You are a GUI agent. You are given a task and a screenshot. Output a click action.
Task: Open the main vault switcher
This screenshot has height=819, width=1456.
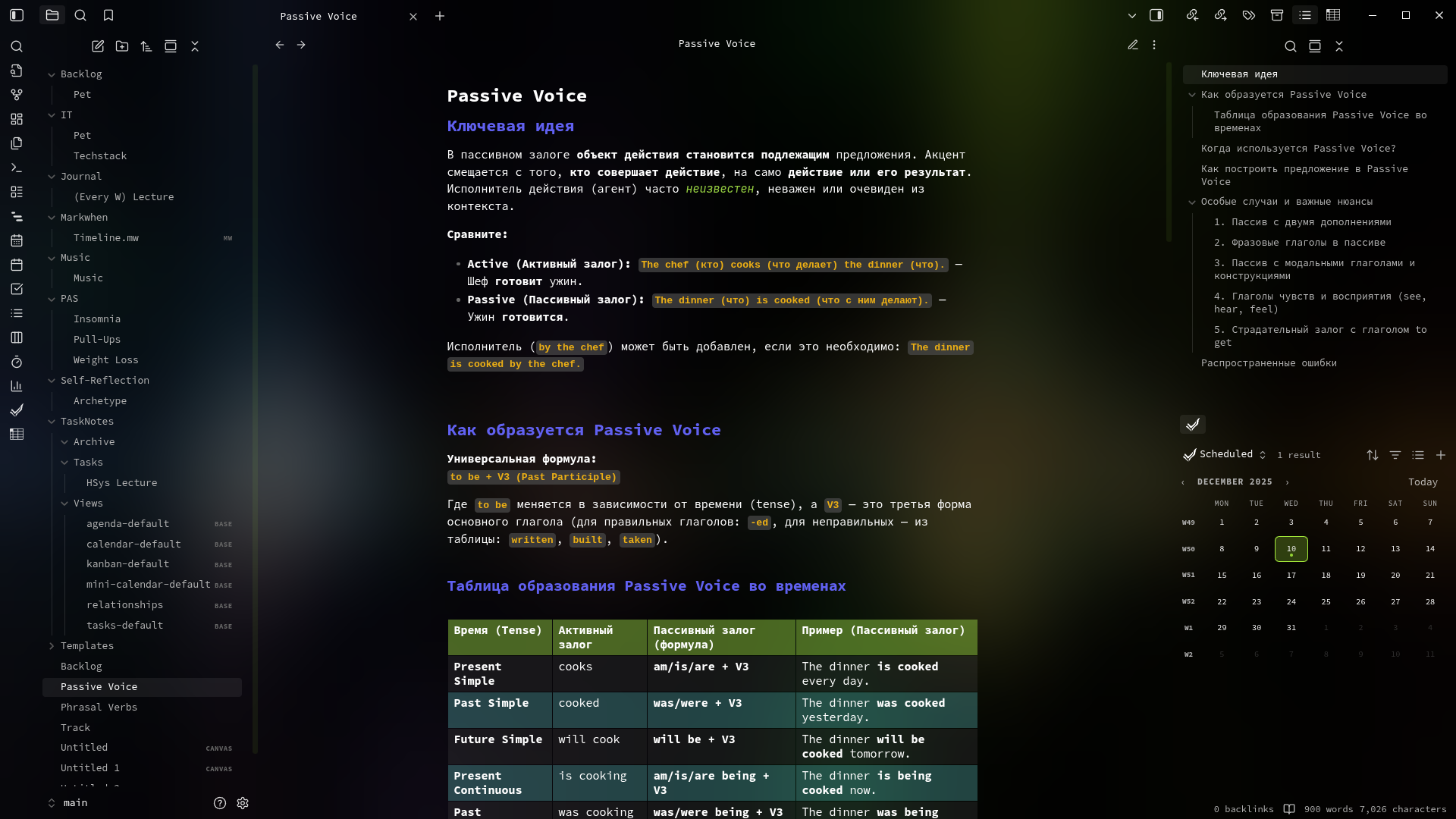(x=68, y=803)
